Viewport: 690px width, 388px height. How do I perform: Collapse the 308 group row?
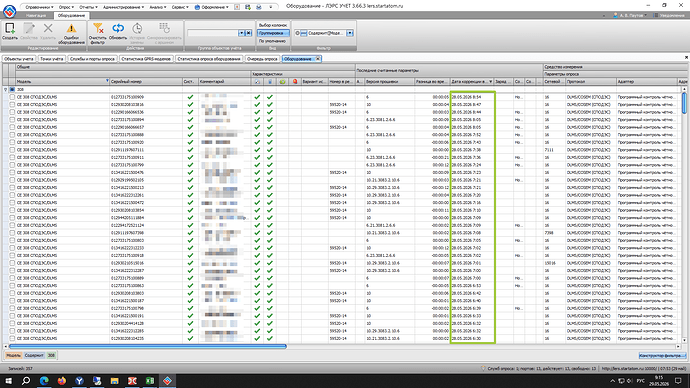coord(5,89)
